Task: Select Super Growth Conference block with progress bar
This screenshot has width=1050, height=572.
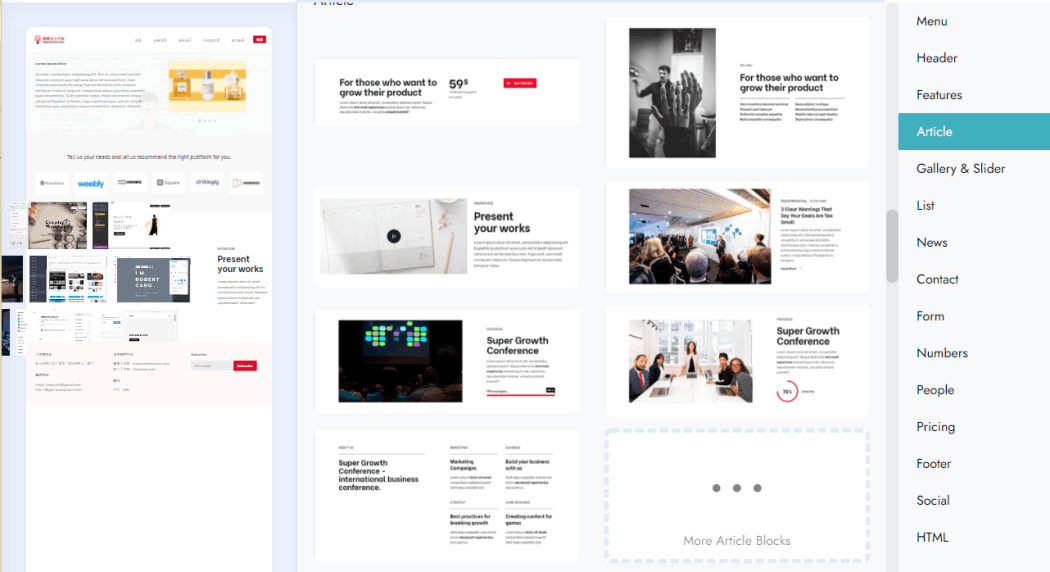Action: pos(447,360)
